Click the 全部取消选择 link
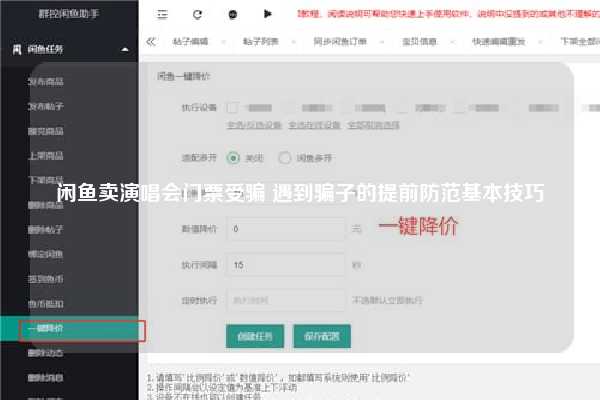Image resolution: width=600 pixels, height=400 pixels. (x=373, y=125)
